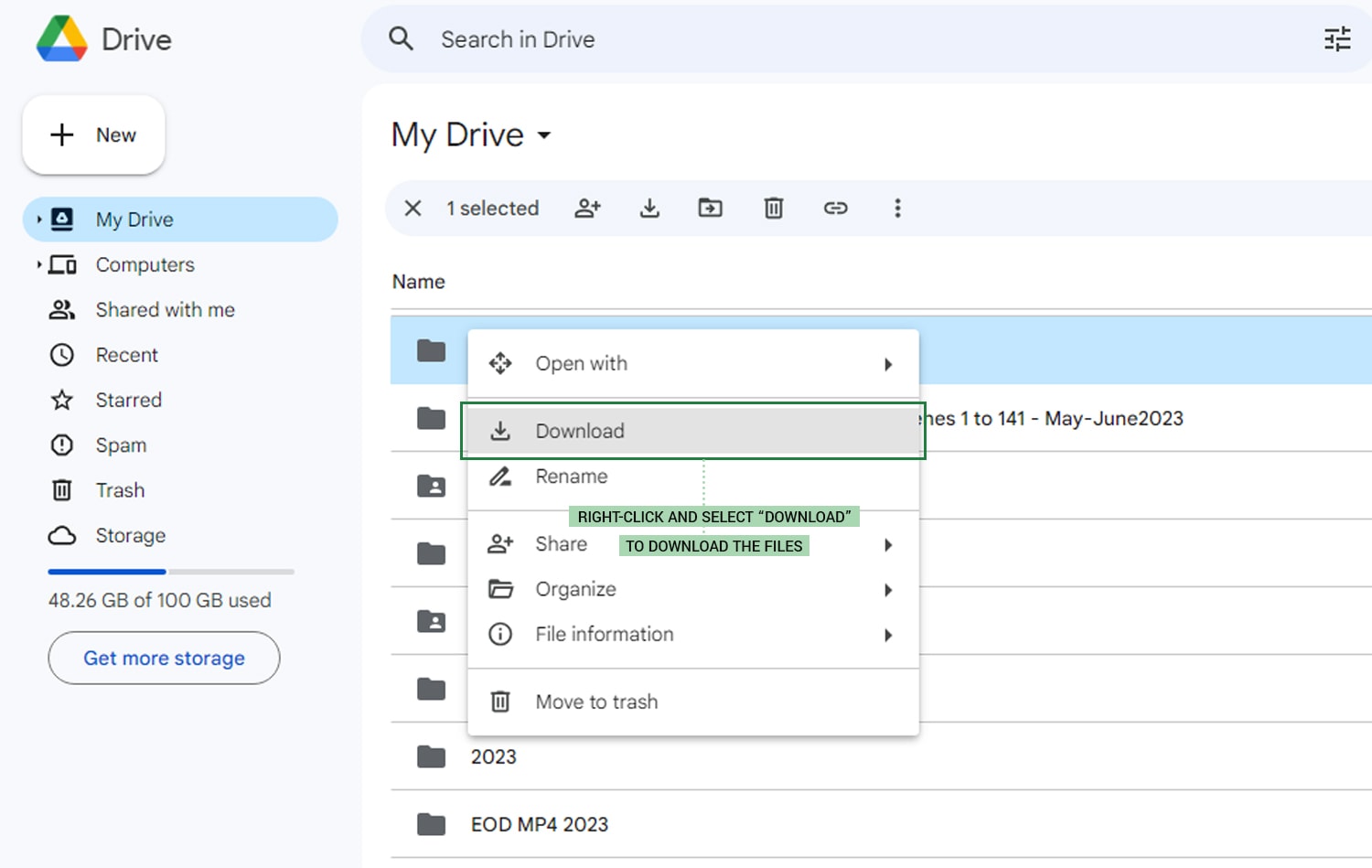Click the storage usage progress bar
The image size is (1372, 868).
[170, 572]
